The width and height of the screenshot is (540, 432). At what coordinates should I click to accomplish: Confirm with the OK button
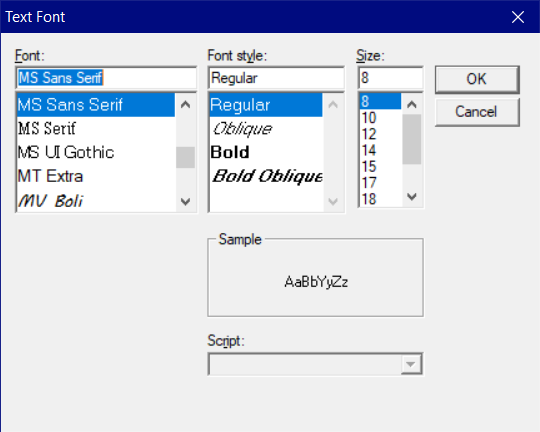(x=477, y=79)
